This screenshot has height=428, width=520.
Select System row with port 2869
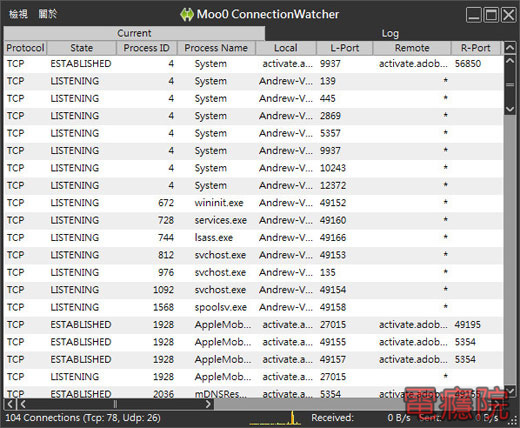click(254, 116)
